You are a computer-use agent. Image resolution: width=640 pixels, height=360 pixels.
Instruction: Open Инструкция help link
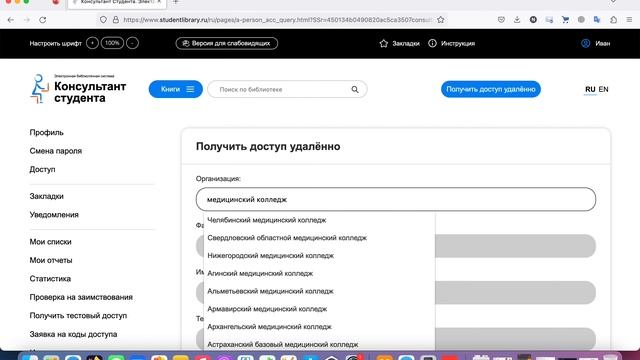(x=451, y=43)
